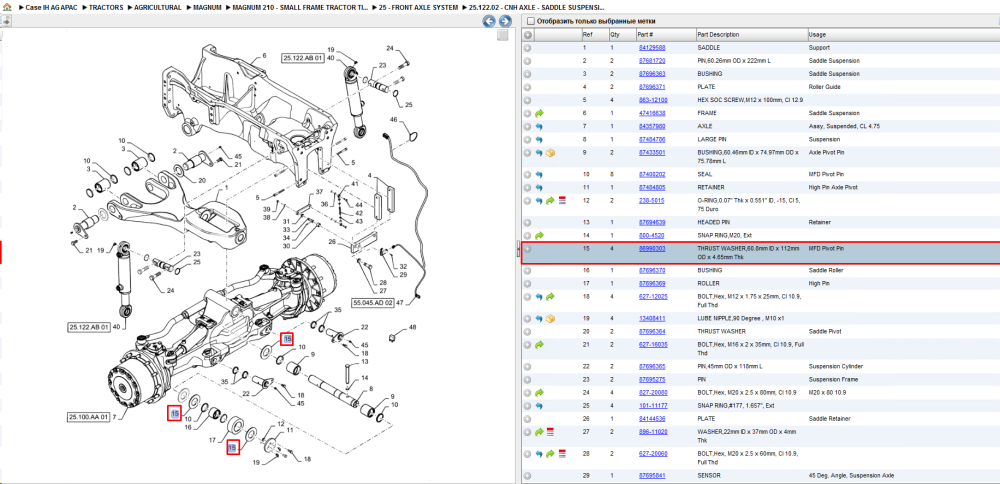Go to the Home icon in breadcrumb
This screenshot has height=484, width=1000.
[6, 7]
